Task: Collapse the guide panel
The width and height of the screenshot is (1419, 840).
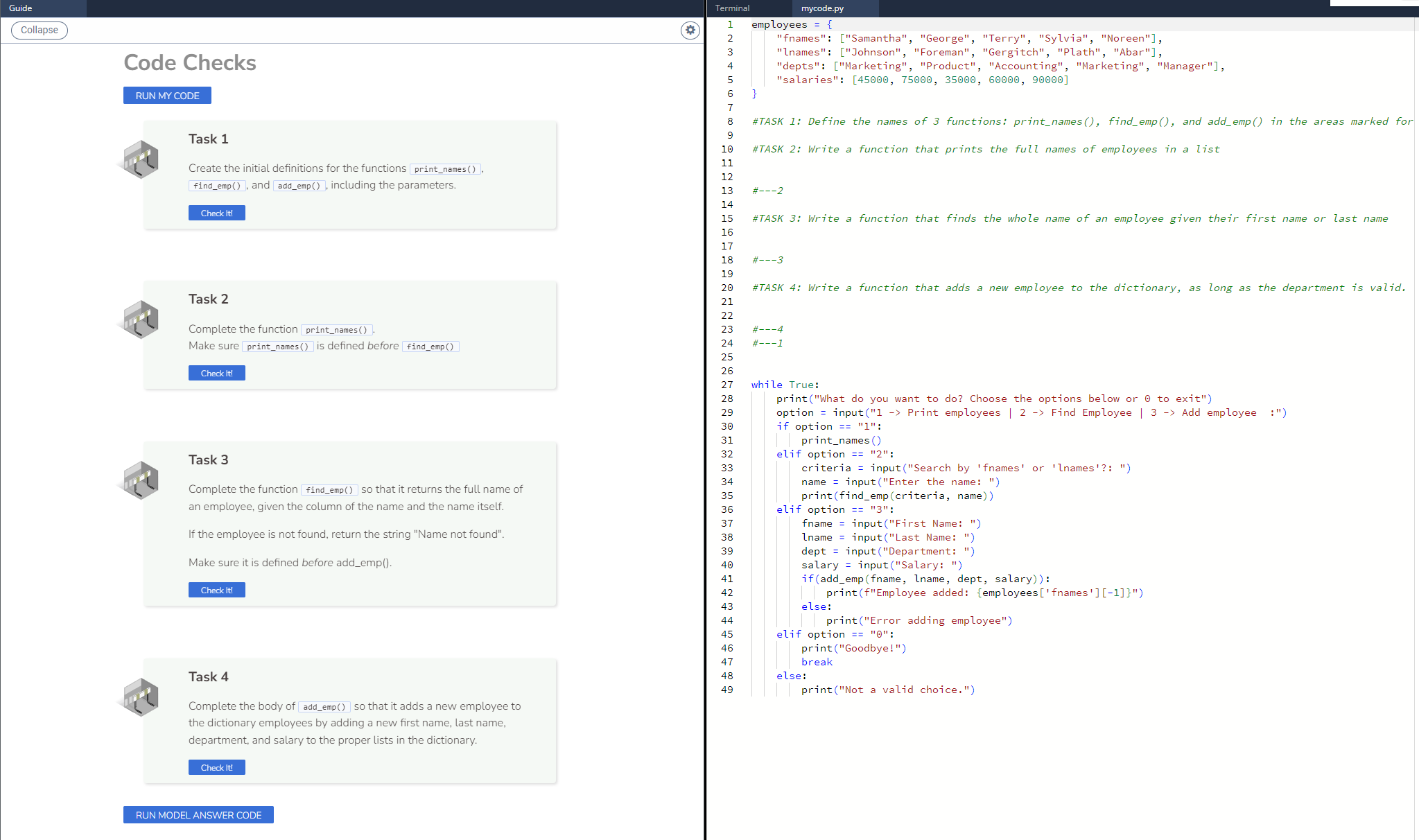Action: [40, 30]
